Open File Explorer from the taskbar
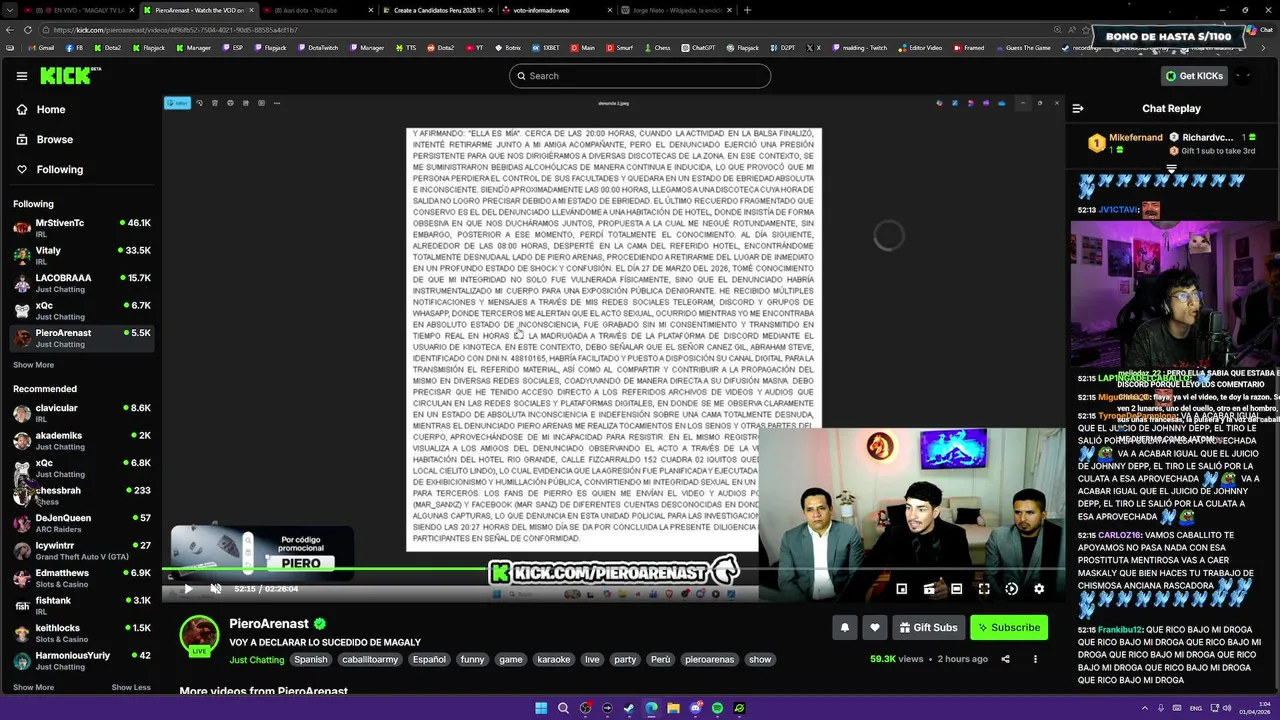Viewport: 1280px width, 720px height. tap(673, 708)
